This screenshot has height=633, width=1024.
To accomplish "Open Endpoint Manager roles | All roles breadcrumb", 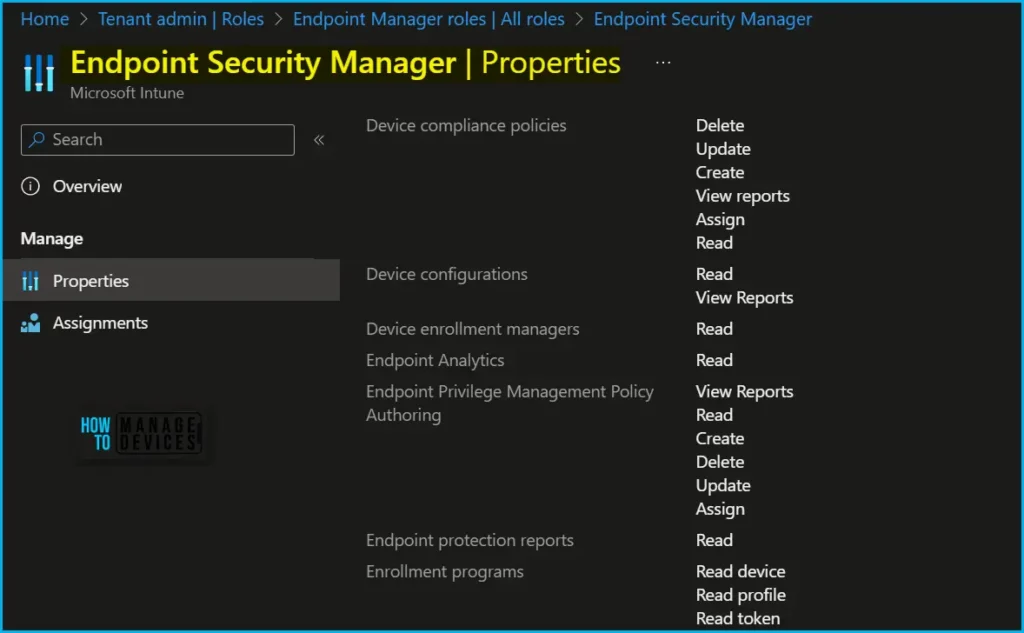I will click(428, 19).
